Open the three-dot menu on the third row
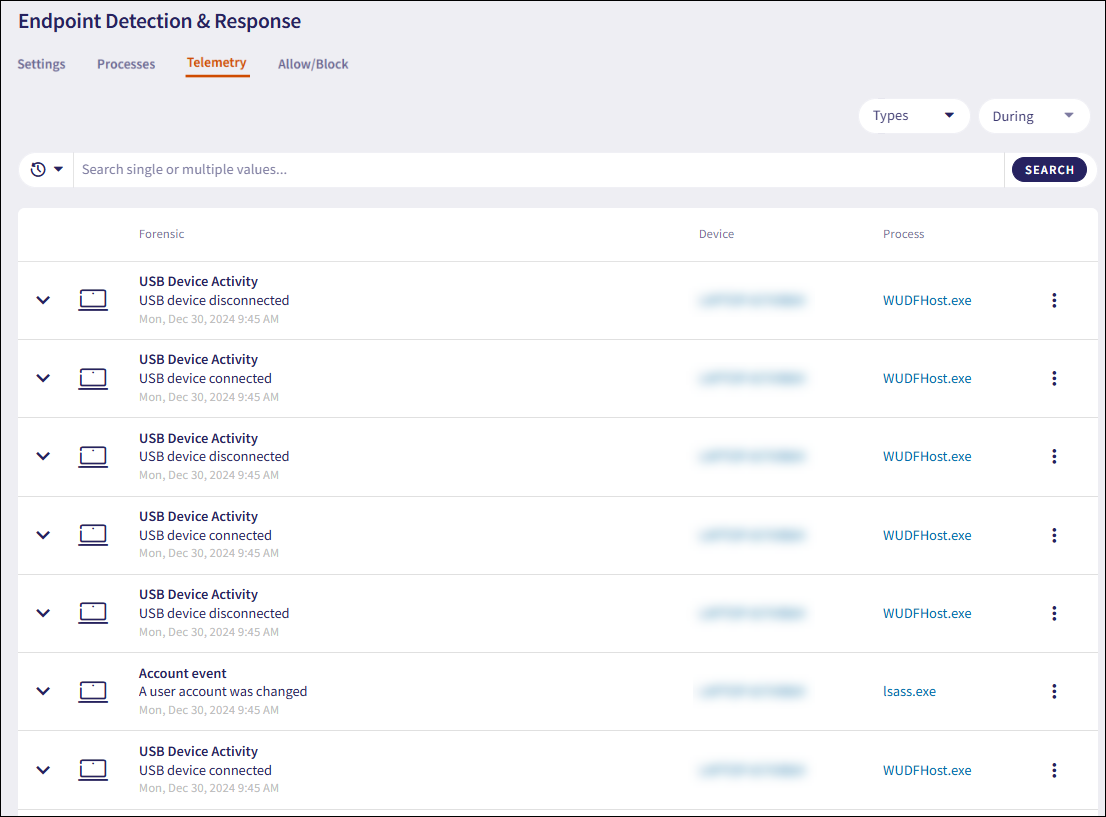The height and width of the screenshot is (817, 1106). click(x=1054, y=456)
